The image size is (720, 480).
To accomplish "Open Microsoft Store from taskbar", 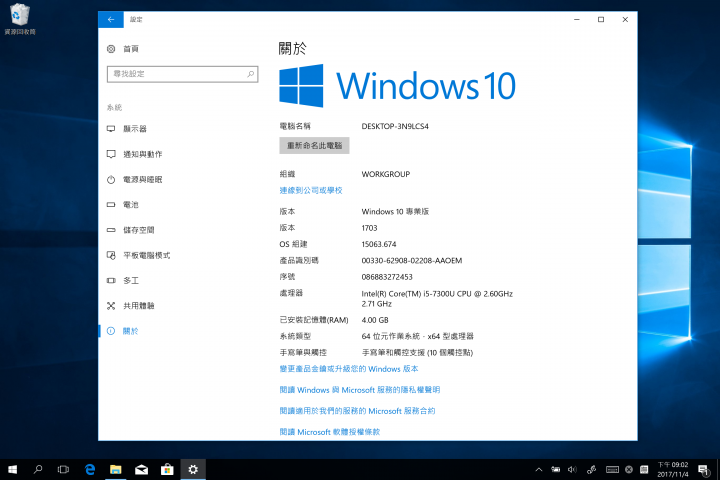I will pyautogui.click(x=167, y=469).
